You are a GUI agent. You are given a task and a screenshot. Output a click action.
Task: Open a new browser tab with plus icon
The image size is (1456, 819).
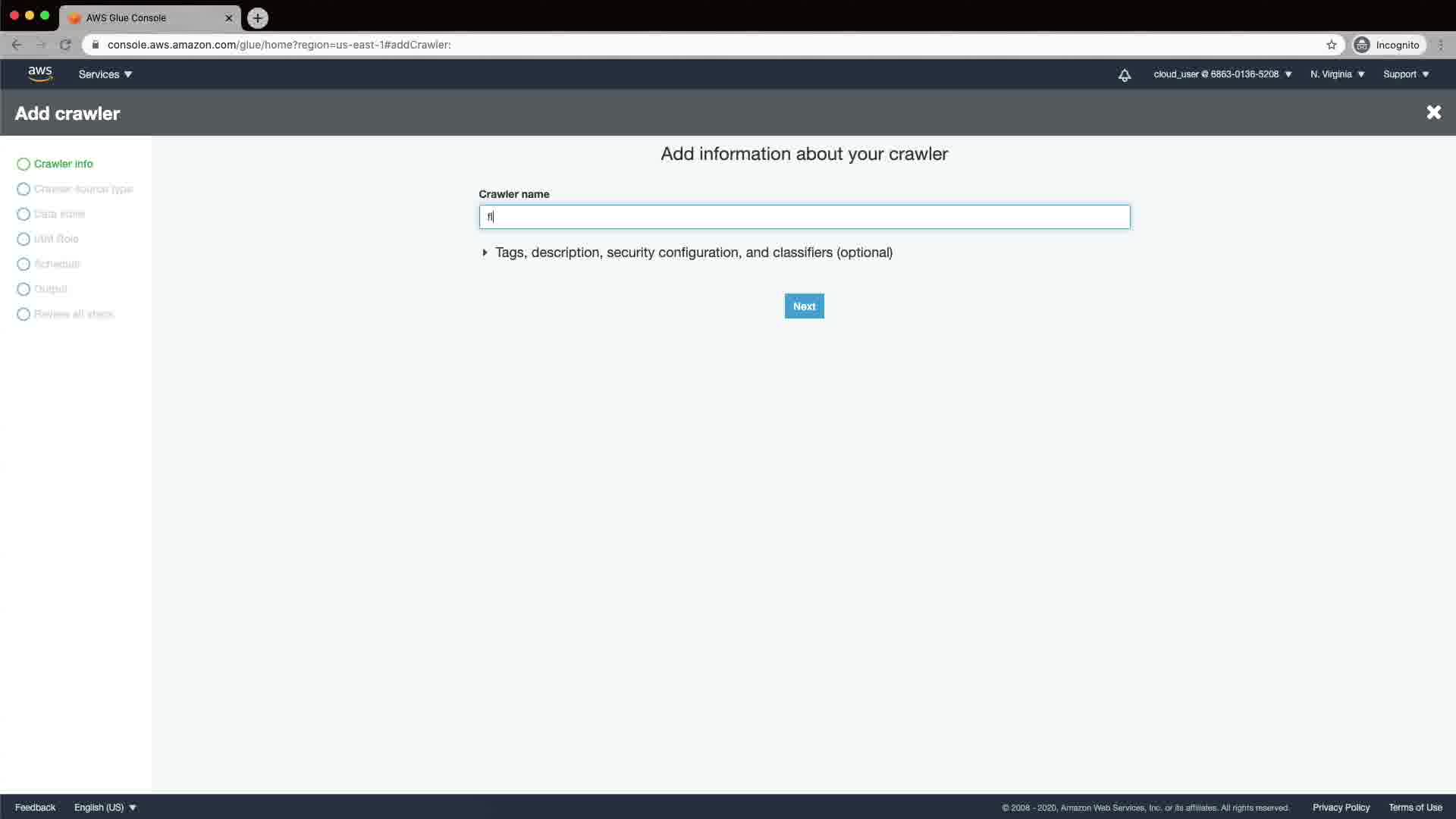coord(258,17)
